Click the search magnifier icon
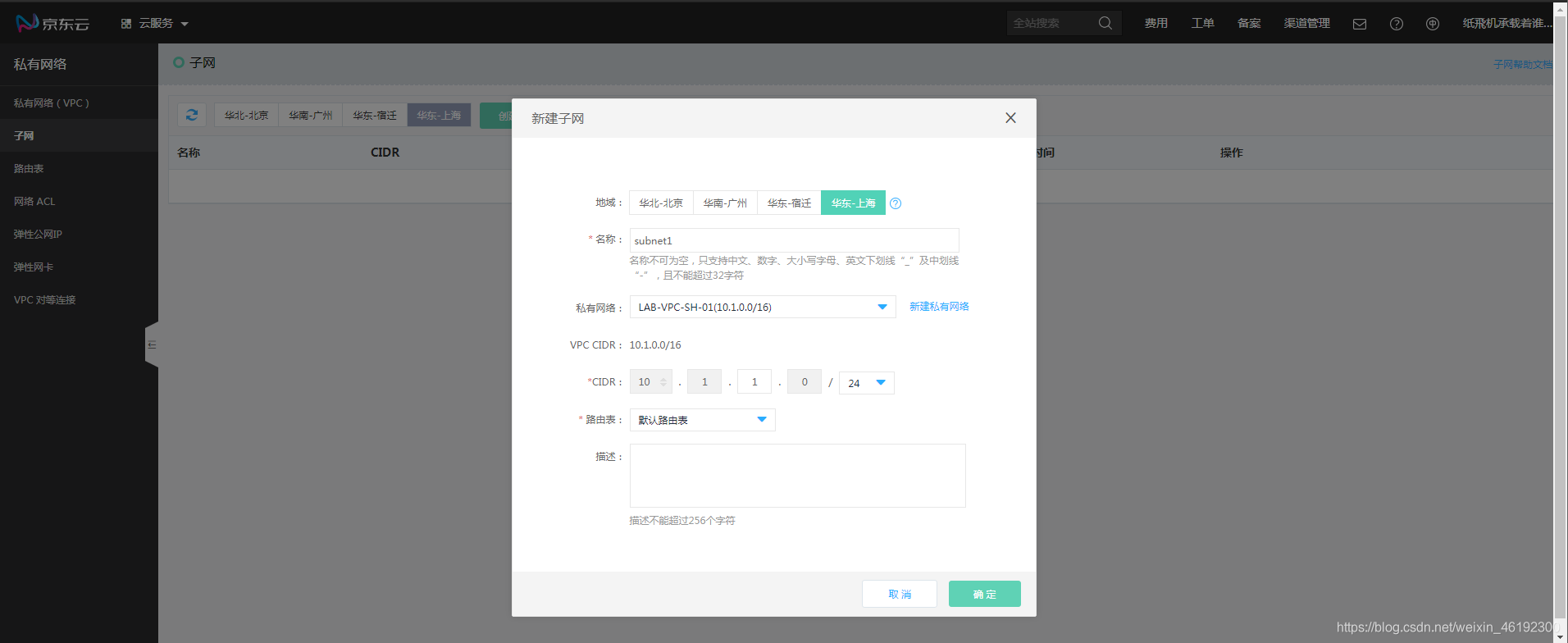 pyautogui.click(x=1105, y=23)
